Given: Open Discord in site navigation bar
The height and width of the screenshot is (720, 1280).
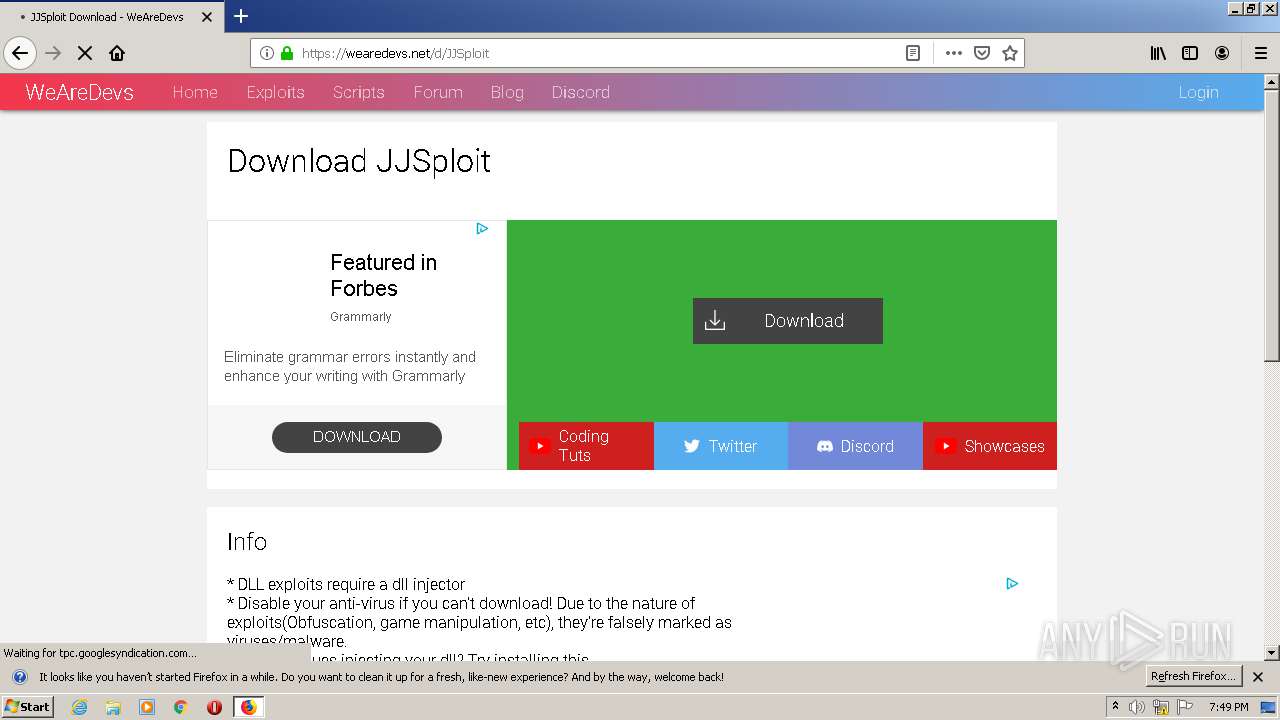Looking at the screenshot, I should tap(580, 92).
